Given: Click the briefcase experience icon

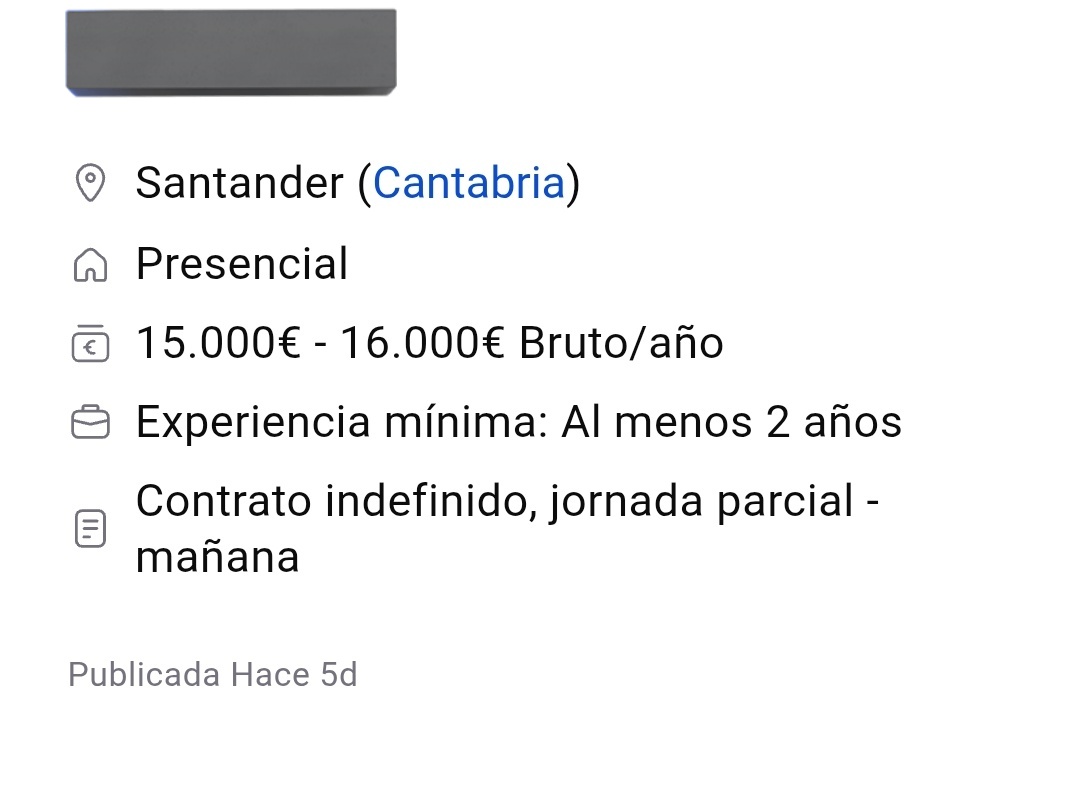Looking at the screenshot, I should click(x=90, y=422).
